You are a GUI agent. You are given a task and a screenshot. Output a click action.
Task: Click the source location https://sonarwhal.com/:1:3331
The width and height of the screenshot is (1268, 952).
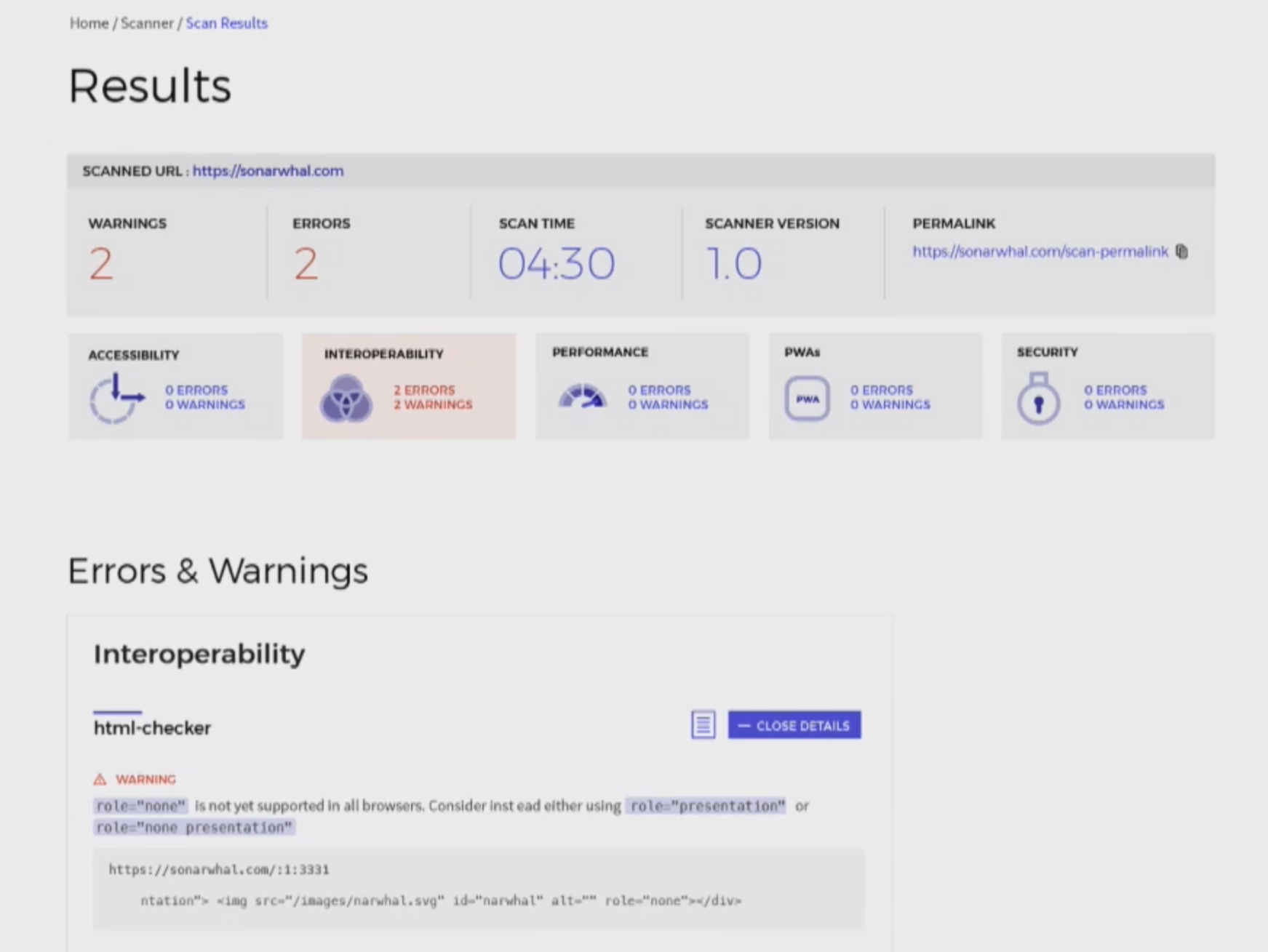click(219, 869)
